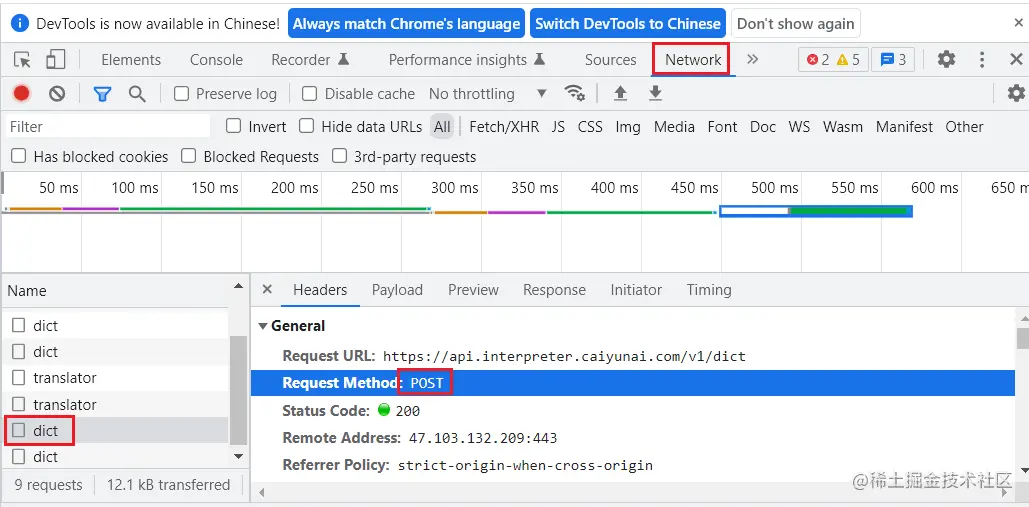Click Always match Chrome's language

(406, 24)
